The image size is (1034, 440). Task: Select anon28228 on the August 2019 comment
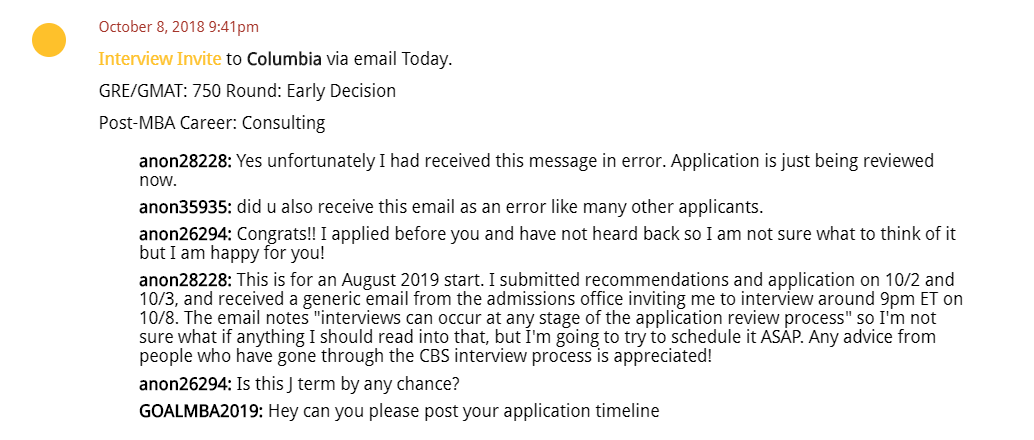(185, 280)
